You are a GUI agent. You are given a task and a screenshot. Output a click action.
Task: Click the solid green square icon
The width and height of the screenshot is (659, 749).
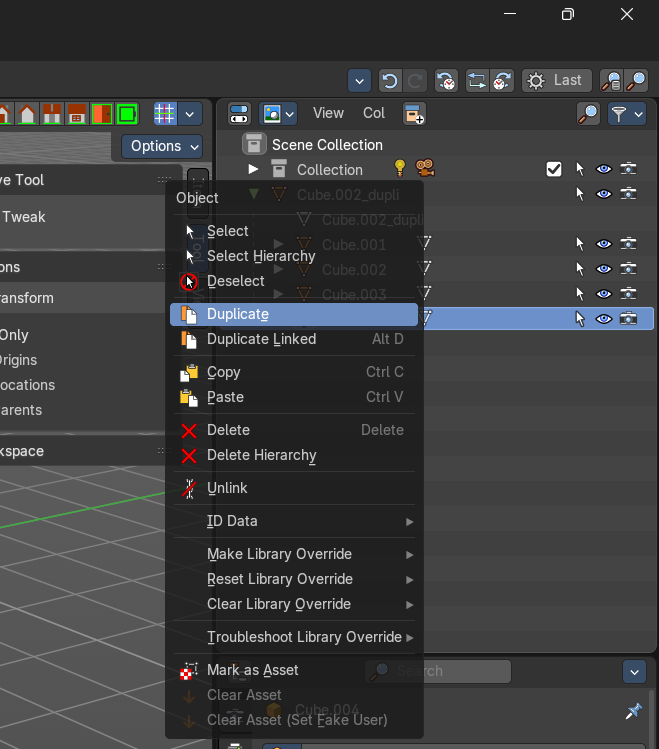pos(127,114)
